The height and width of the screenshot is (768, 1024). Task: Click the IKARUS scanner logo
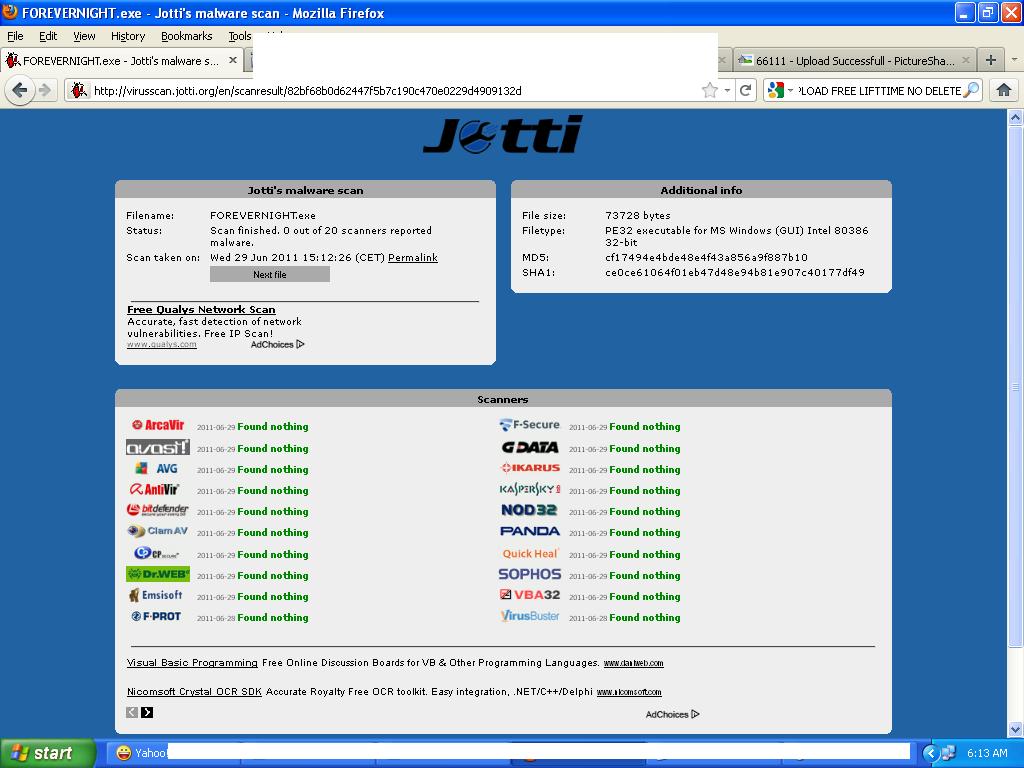pos(530,468)
